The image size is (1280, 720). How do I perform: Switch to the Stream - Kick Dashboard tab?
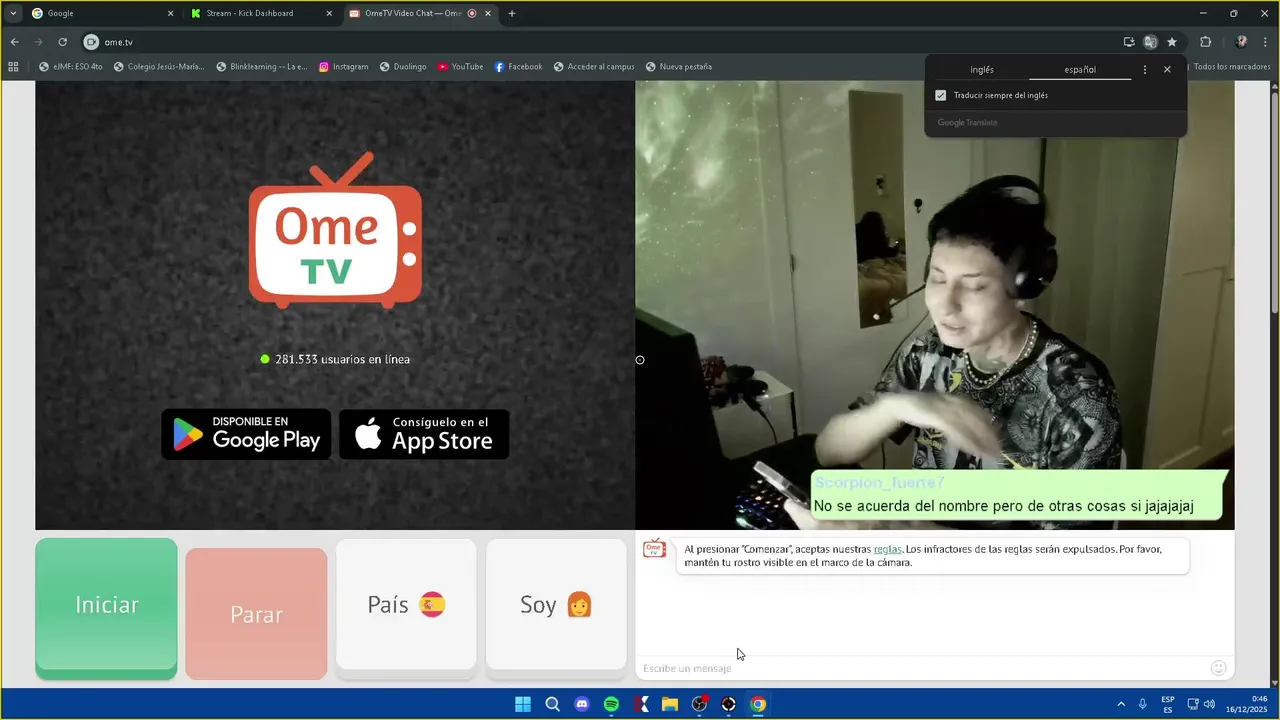[260, 13]
